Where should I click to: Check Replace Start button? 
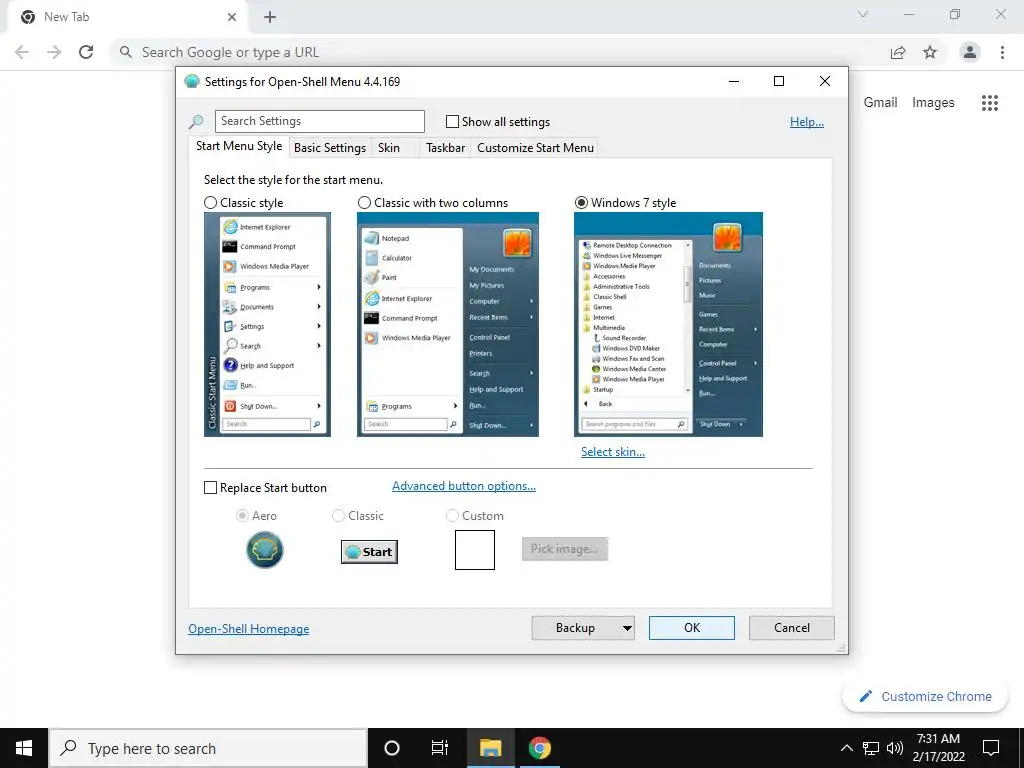210,488
